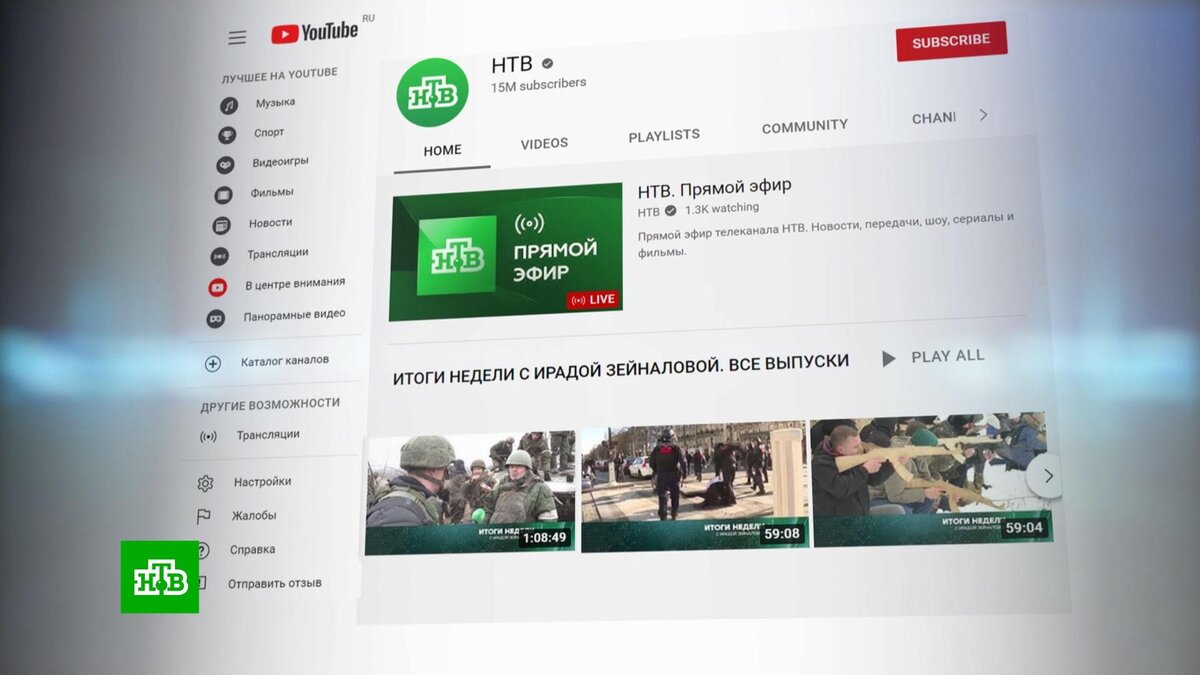
Task: Open the PLAYLISTS tab
Action: click(664, 135)
